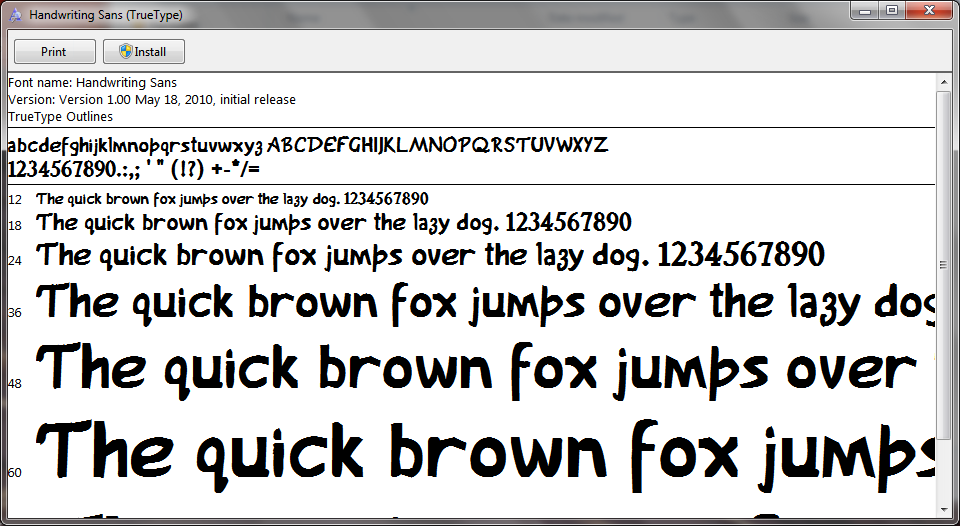Click the size 60 label
The width and height of the screenshot is (960, 526).
pos(15,473)
